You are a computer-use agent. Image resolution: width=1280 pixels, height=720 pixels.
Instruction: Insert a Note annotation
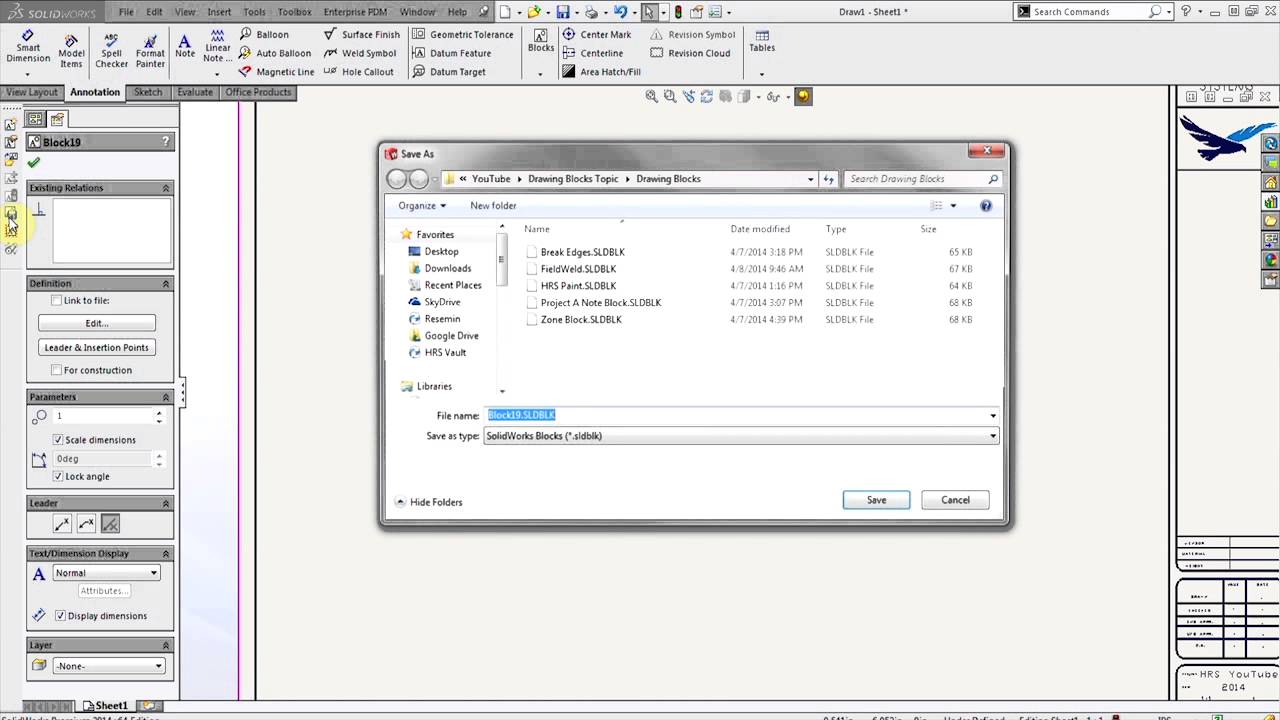tap(185, 47)
